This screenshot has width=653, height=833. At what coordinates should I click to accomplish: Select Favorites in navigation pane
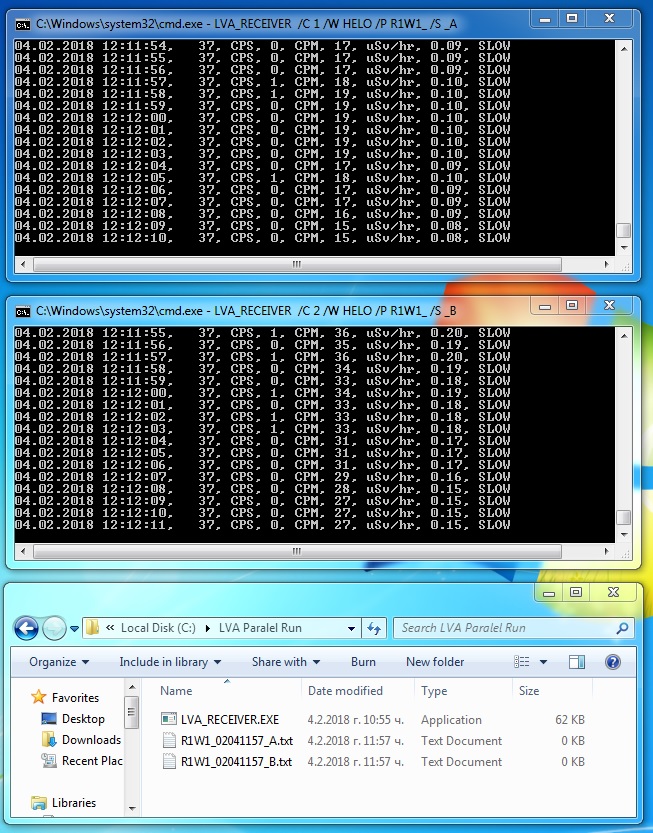[75, 698]
